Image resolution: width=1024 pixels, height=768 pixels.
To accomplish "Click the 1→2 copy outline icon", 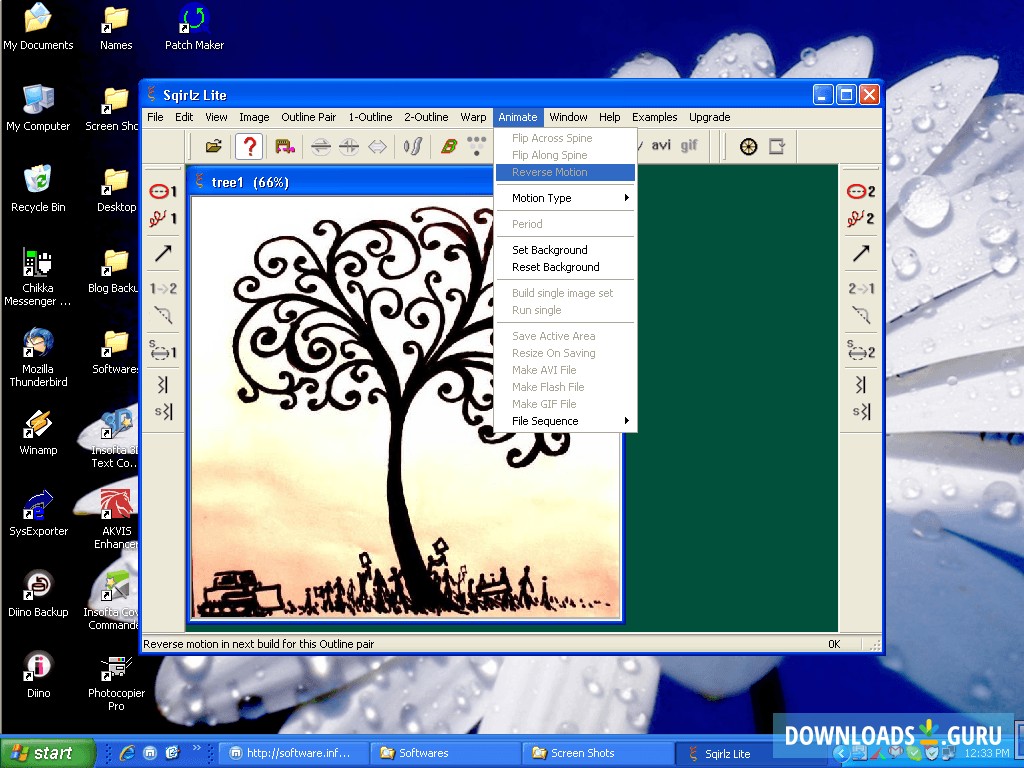I will [x=163, y=288].
